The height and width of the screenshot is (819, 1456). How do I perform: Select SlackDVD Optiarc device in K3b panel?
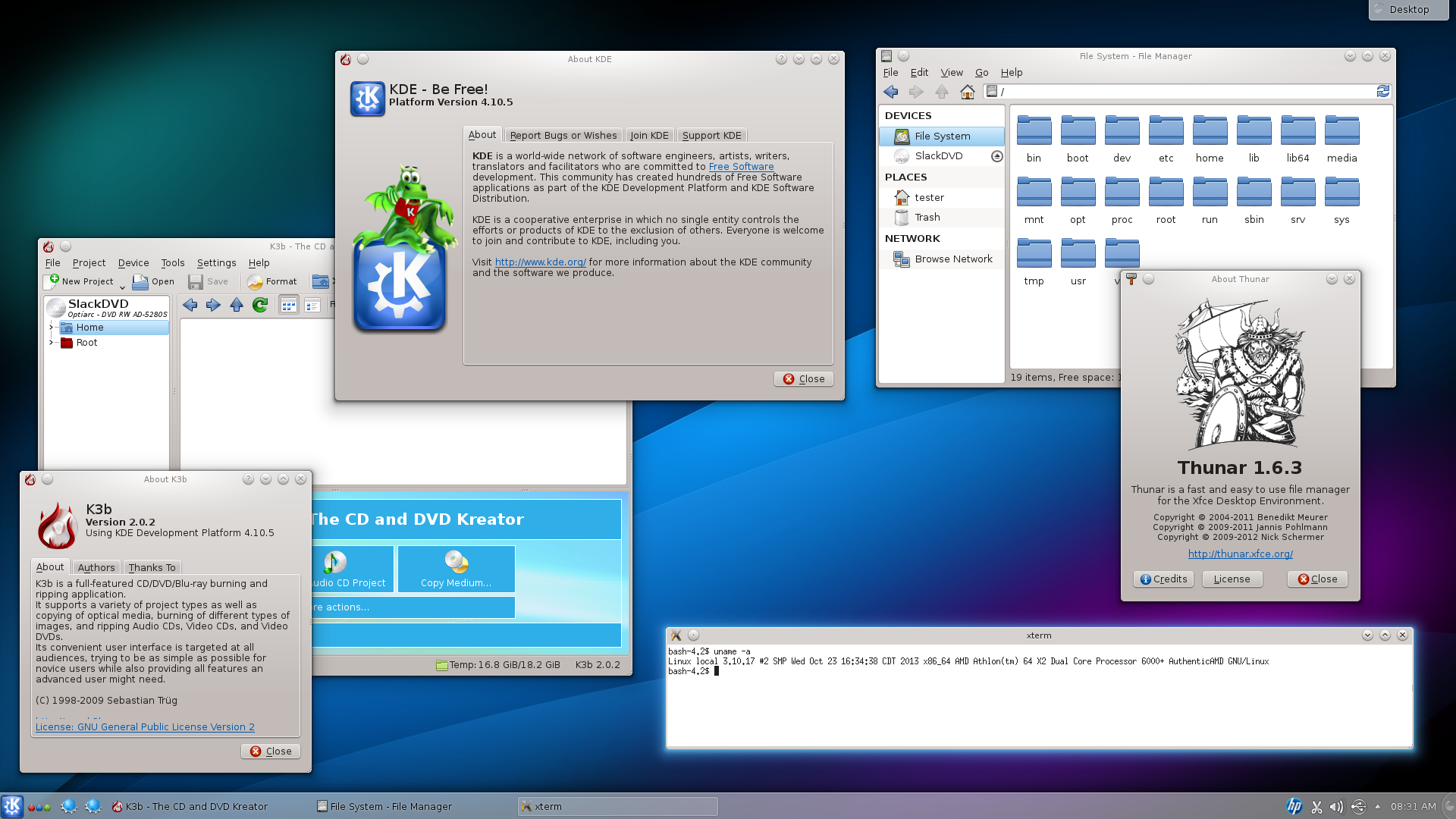pyautogui.click(x=107, y=307)
